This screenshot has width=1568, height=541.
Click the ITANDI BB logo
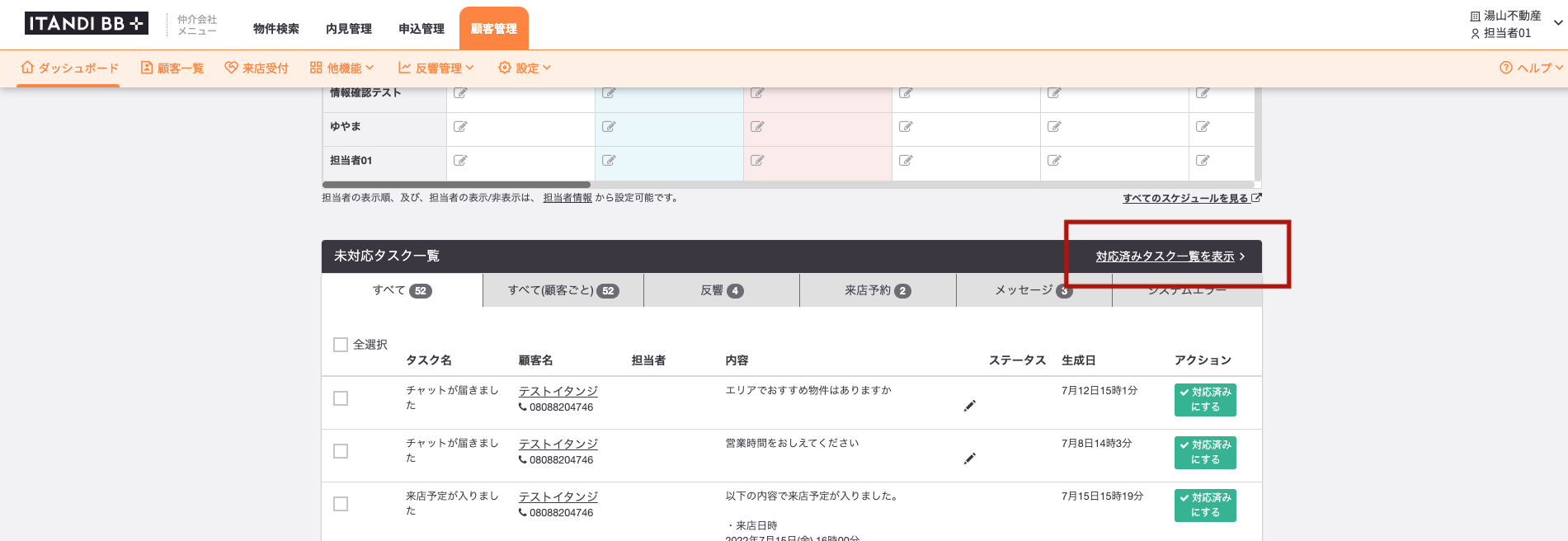pyautogui.click(x=86, y=24)
